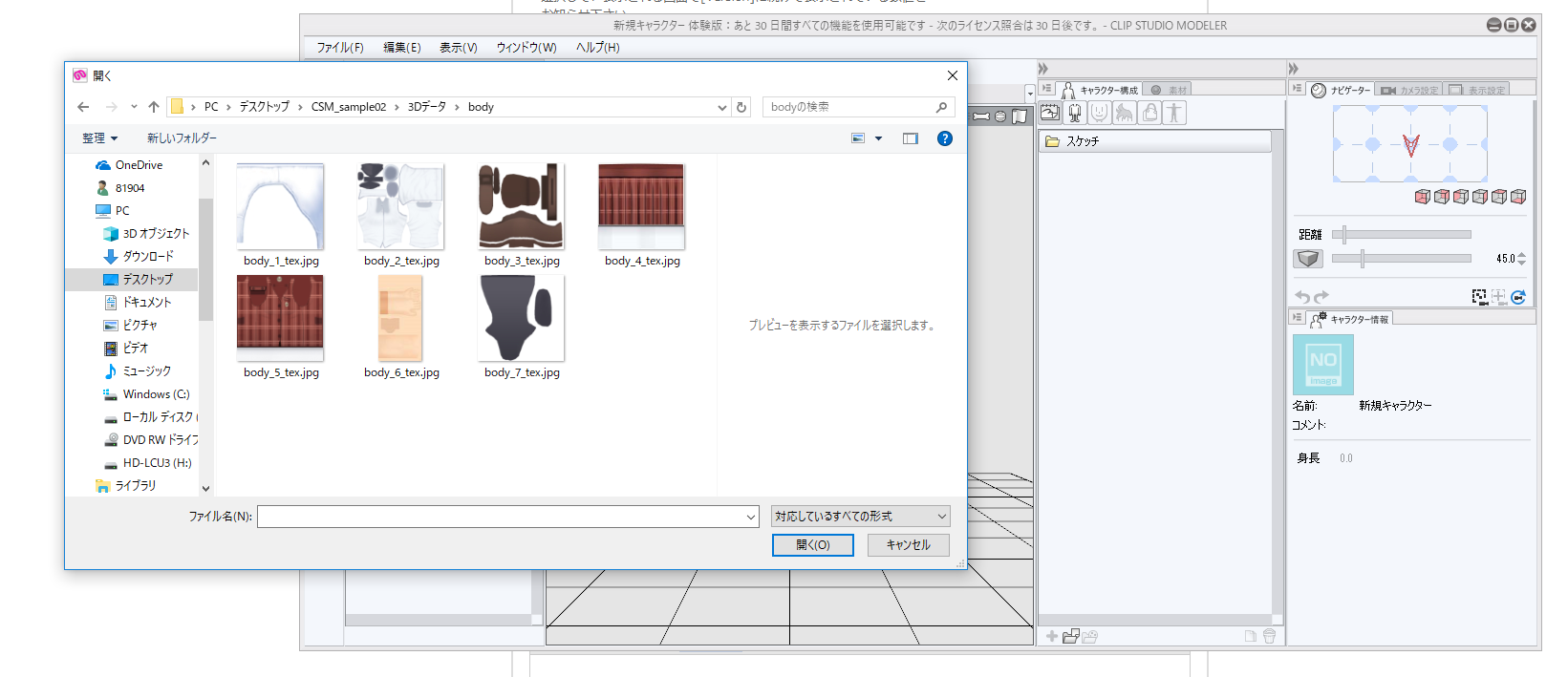Click the キャンセル button
1568x677 pixels.
coord(908,544)
